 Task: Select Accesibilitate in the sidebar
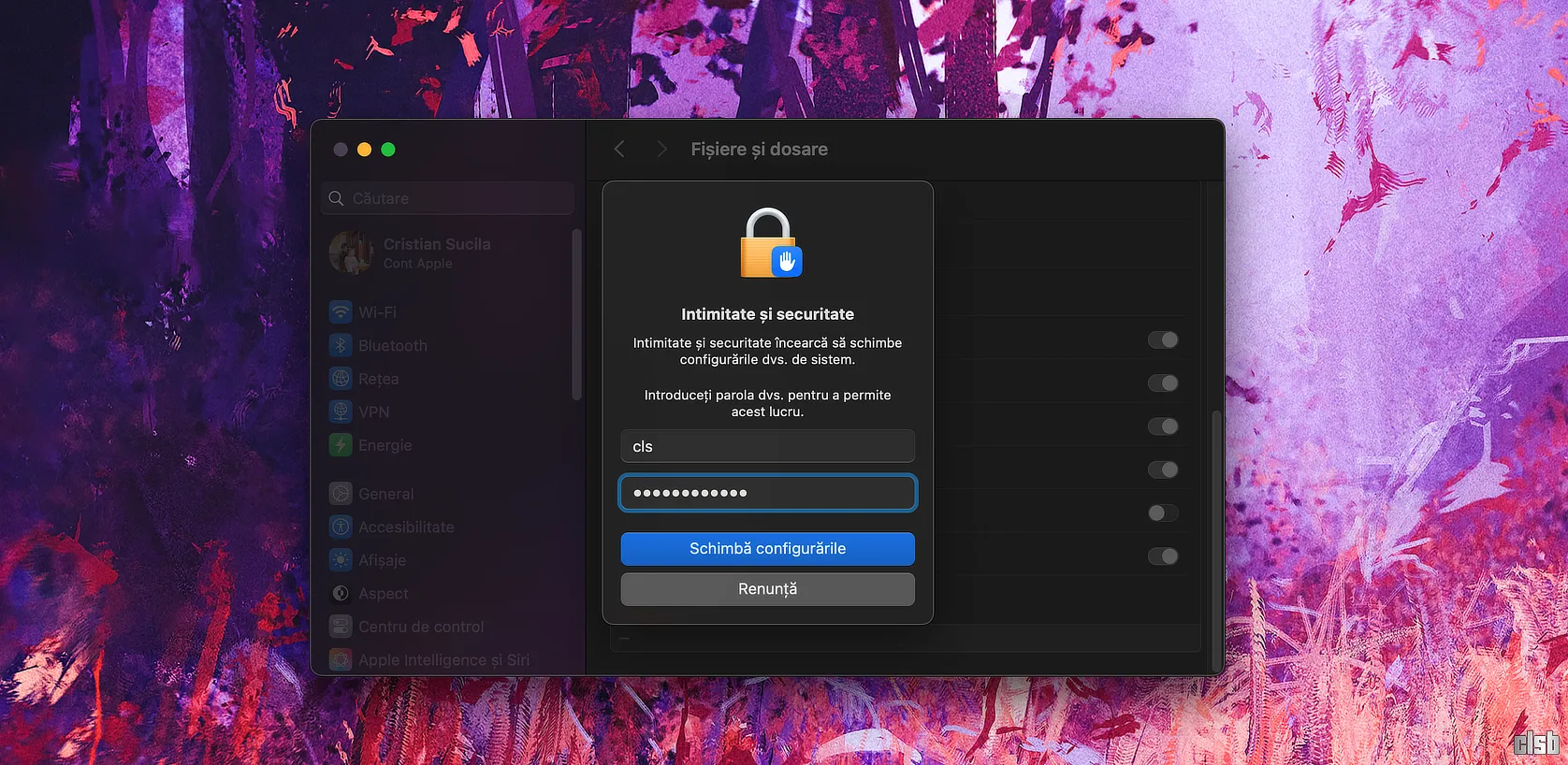point(406,527)
